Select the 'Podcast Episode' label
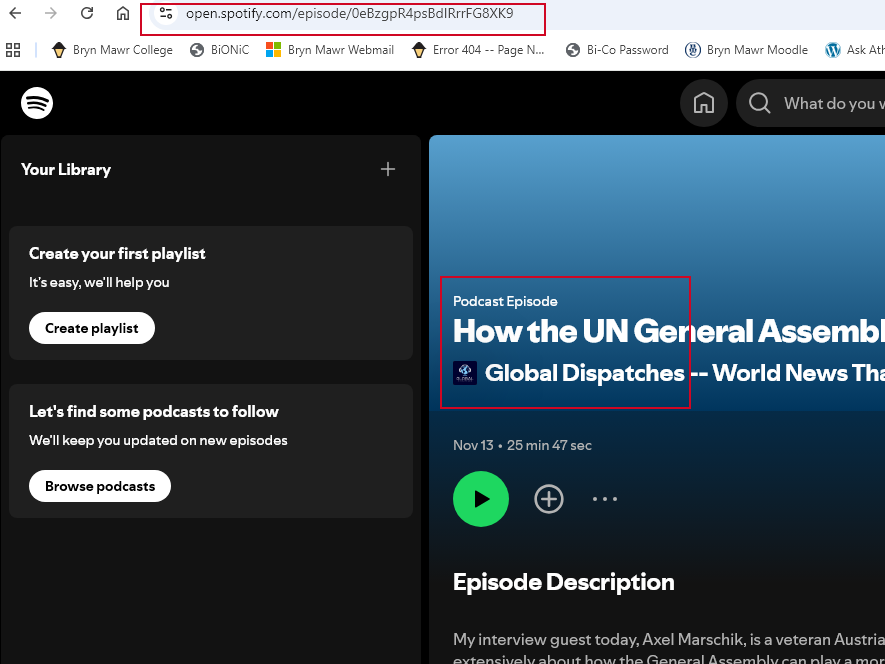This screenshot has width=885, height=664. tap(505, 302)
